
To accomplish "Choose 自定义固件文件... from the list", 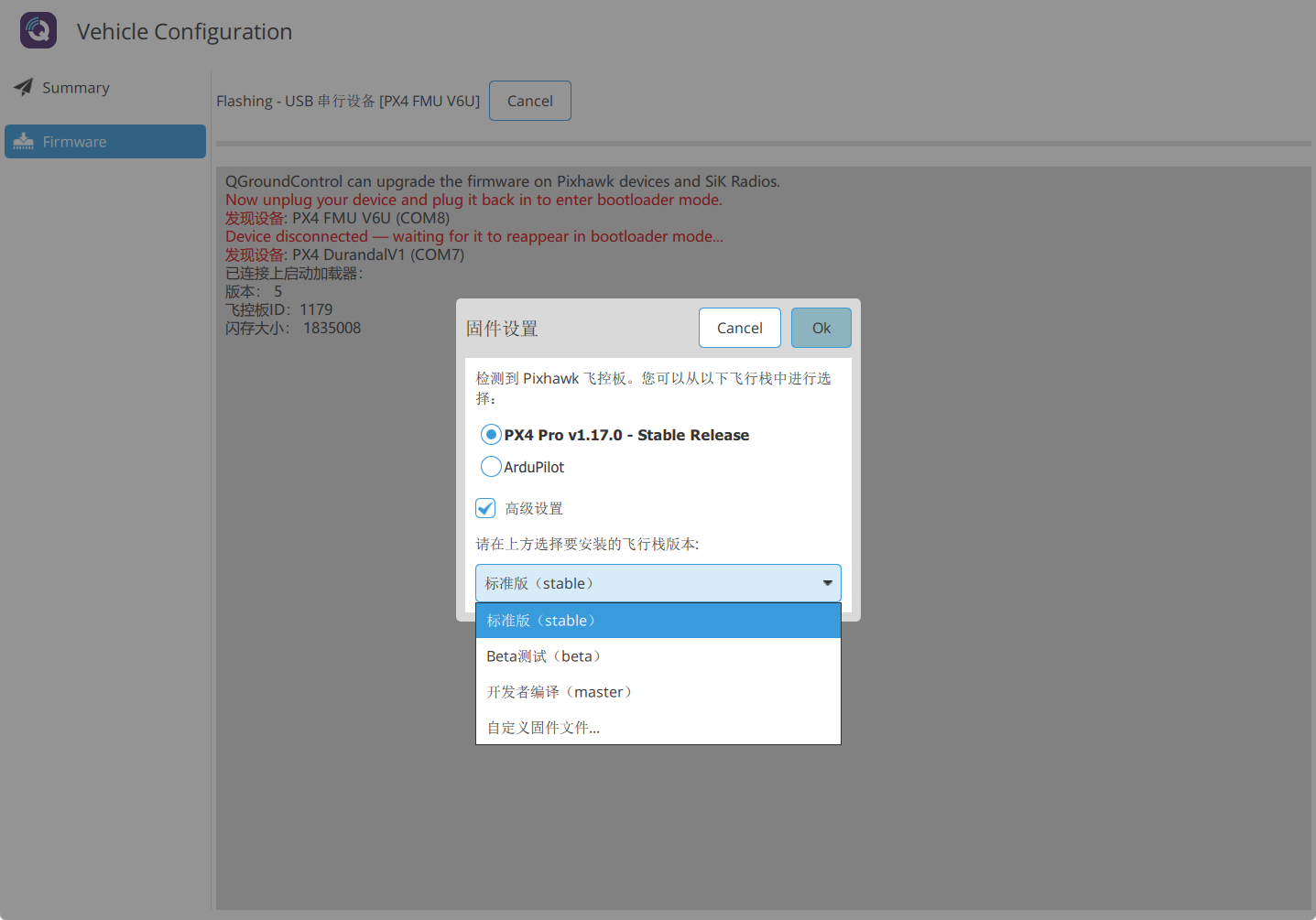I will point(658,728).
